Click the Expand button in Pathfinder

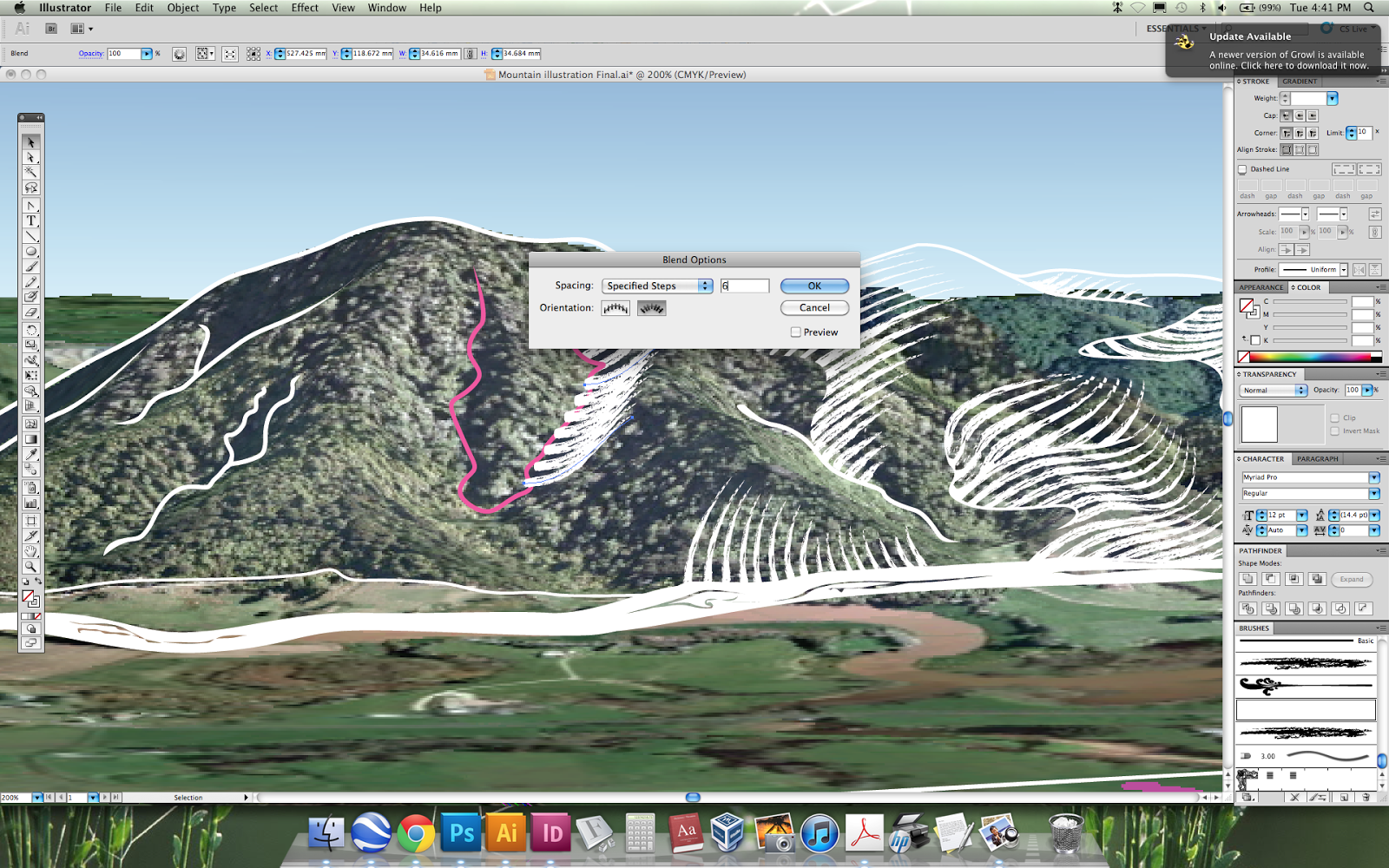click(1352, 579)
